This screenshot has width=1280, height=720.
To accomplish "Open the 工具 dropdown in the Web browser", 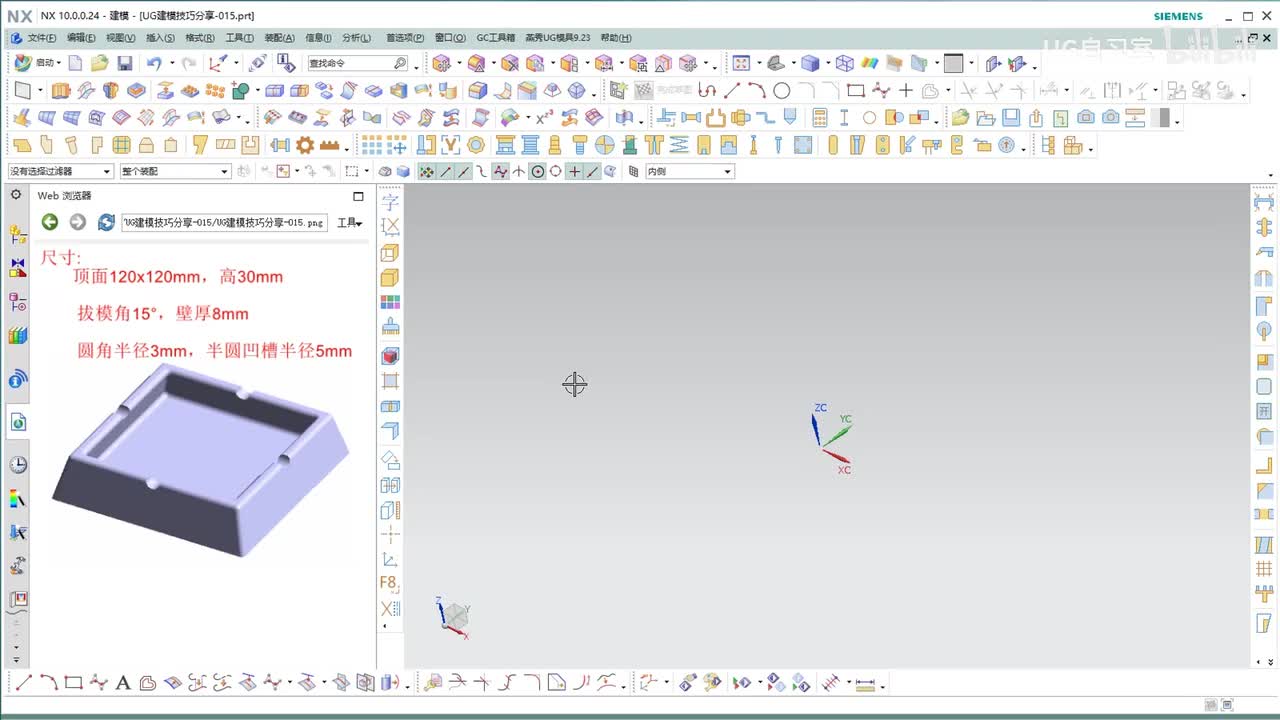I will [x=349, y=223].
